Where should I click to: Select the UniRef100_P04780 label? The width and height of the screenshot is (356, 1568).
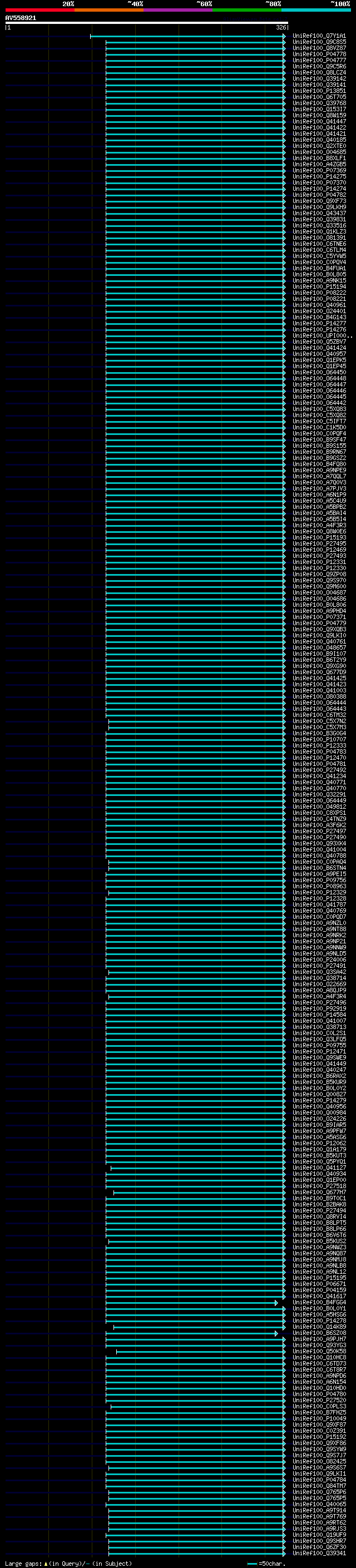click(x=319, y=1394)
